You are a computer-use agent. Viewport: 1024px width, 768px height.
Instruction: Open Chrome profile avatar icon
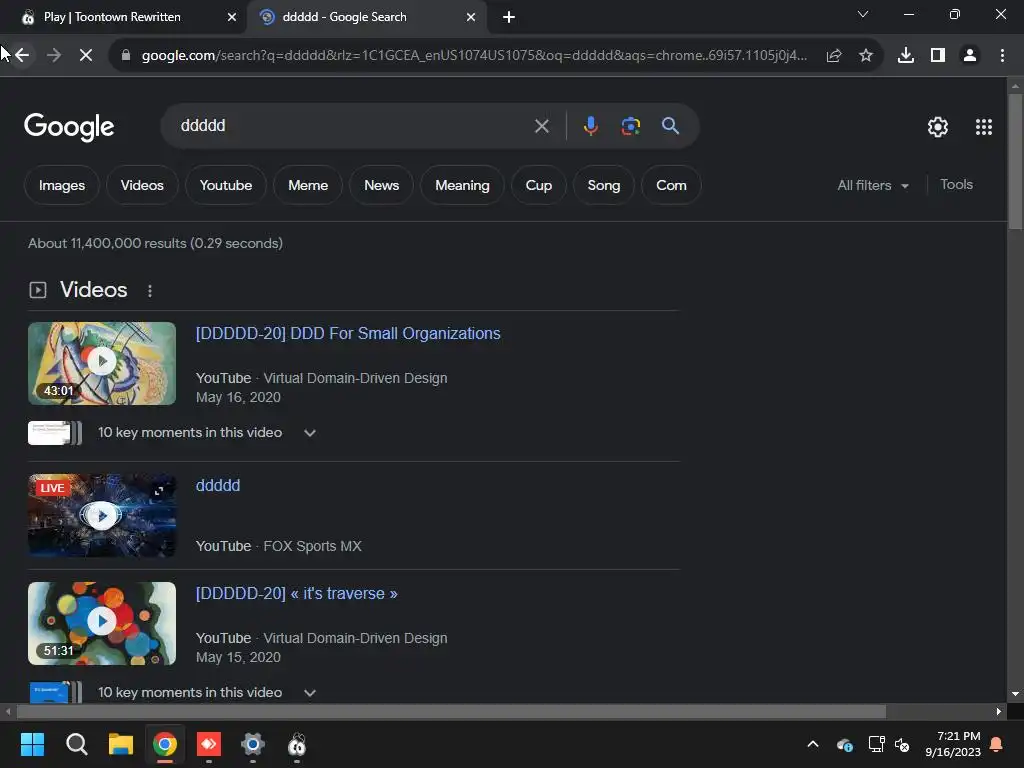click(x=970, y=56)
